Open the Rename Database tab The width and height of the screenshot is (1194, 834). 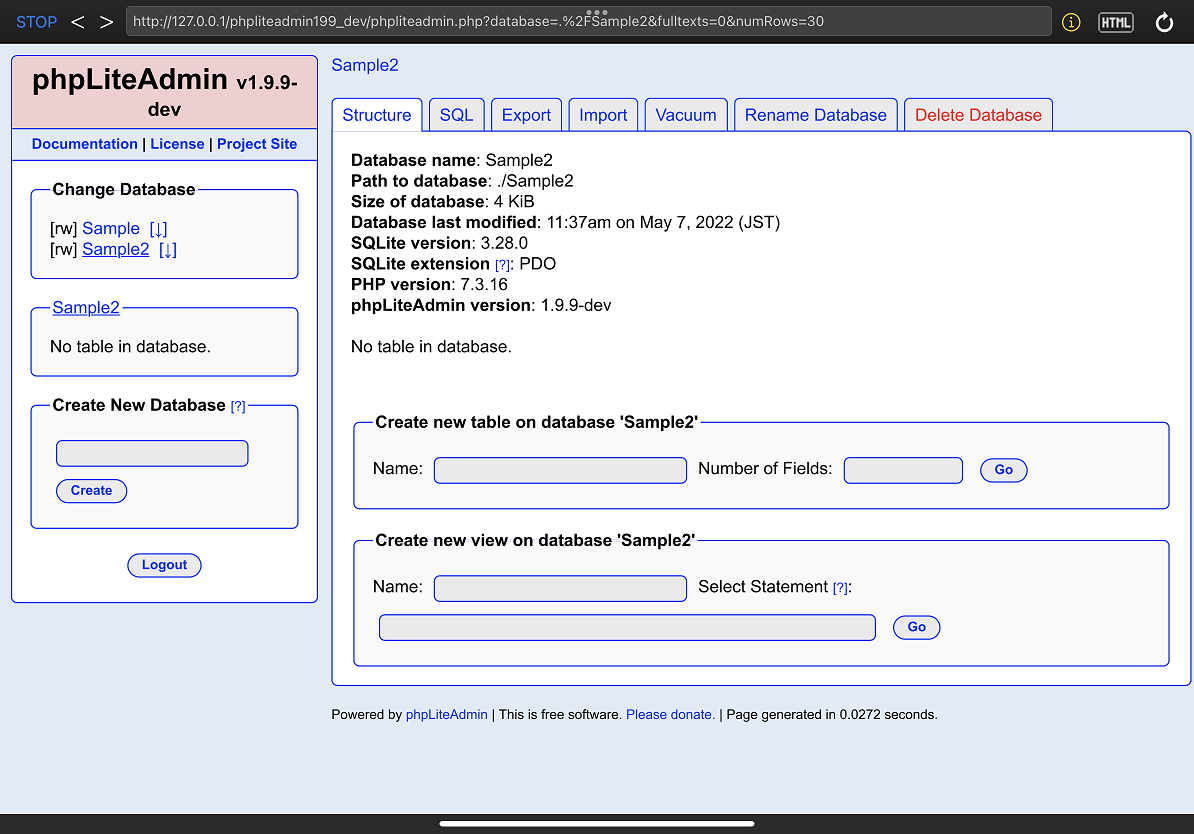(816, 115)
